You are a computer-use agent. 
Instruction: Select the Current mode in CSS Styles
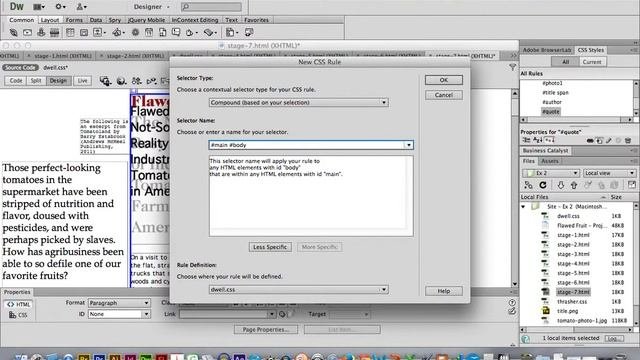click(x=592, y=62)
